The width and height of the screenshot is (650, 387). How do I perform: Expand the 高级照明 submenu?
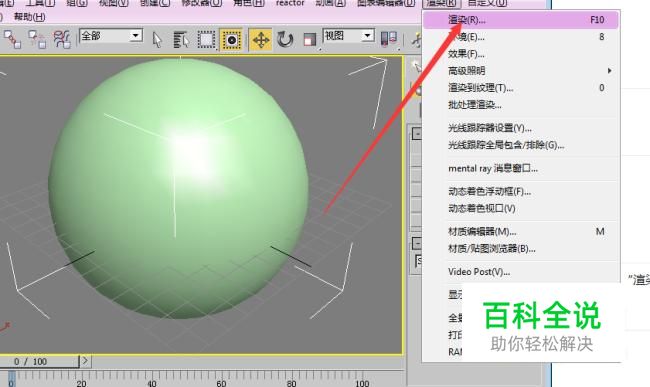[521, 71]
